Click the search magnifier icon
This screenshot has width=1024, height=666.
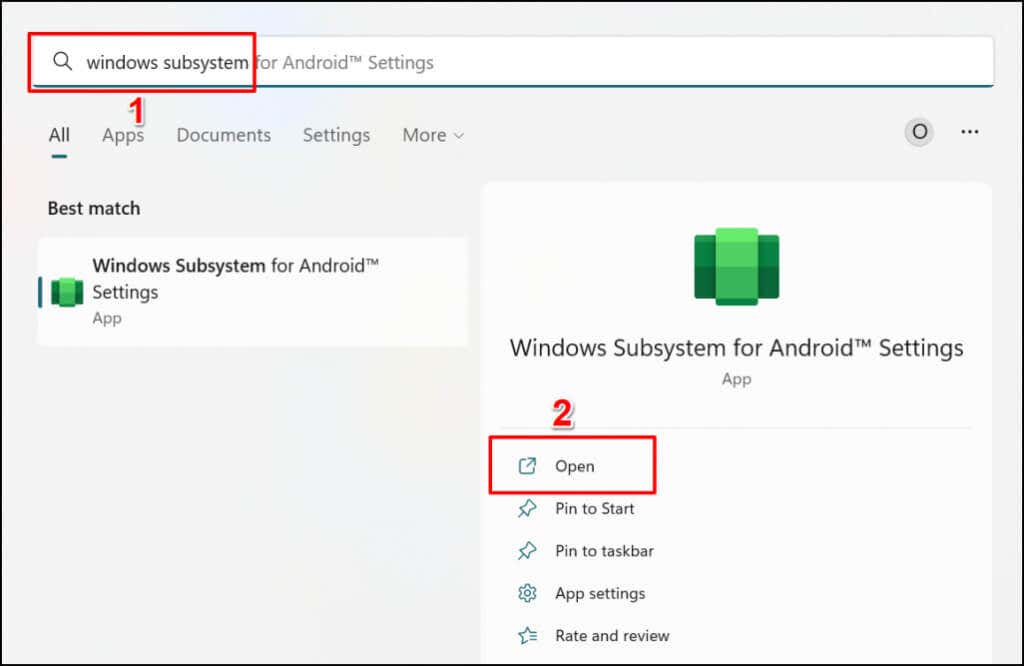point(63,61)
